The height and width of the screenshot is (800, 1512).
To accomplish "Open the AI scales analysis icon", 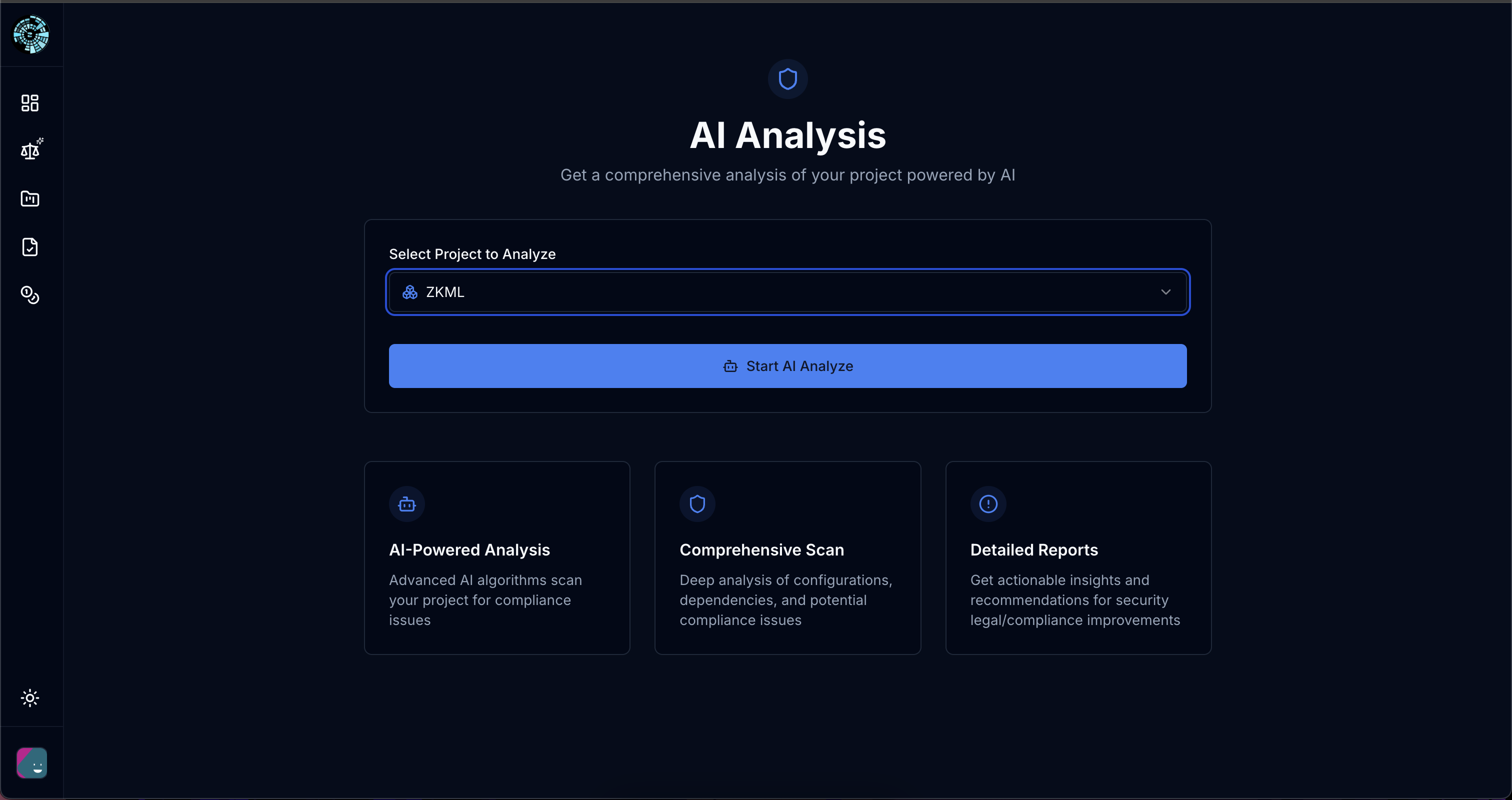I will pos(30,150).
